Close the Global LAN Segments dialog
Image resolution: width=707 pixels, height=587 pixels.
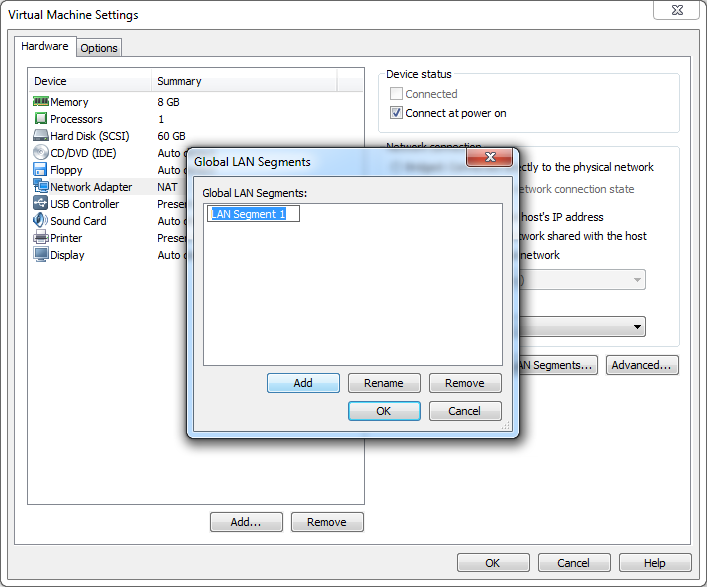[490, 158]
